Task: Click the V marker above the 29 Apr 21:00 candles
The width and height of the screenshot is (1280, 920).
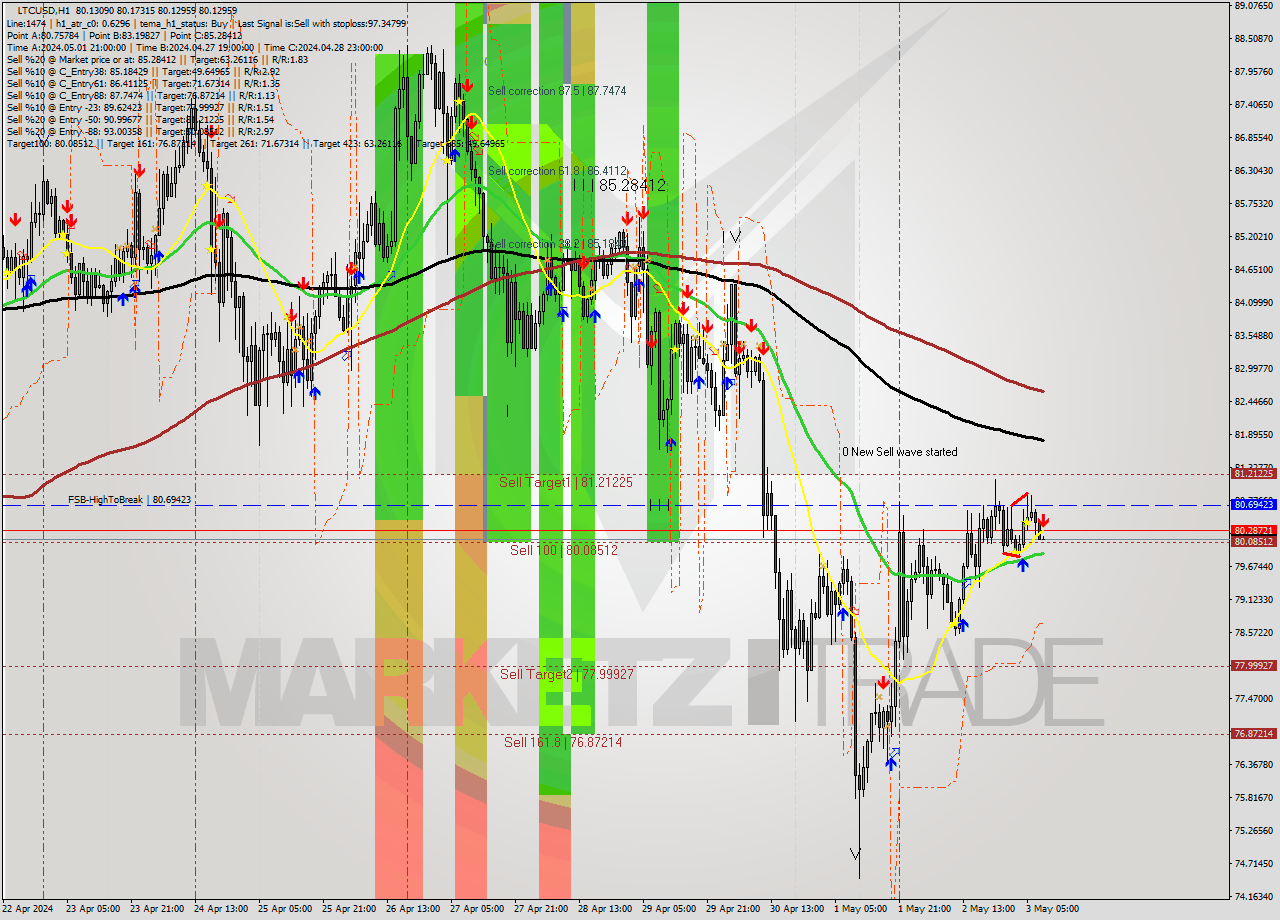Action: (736, 237)
